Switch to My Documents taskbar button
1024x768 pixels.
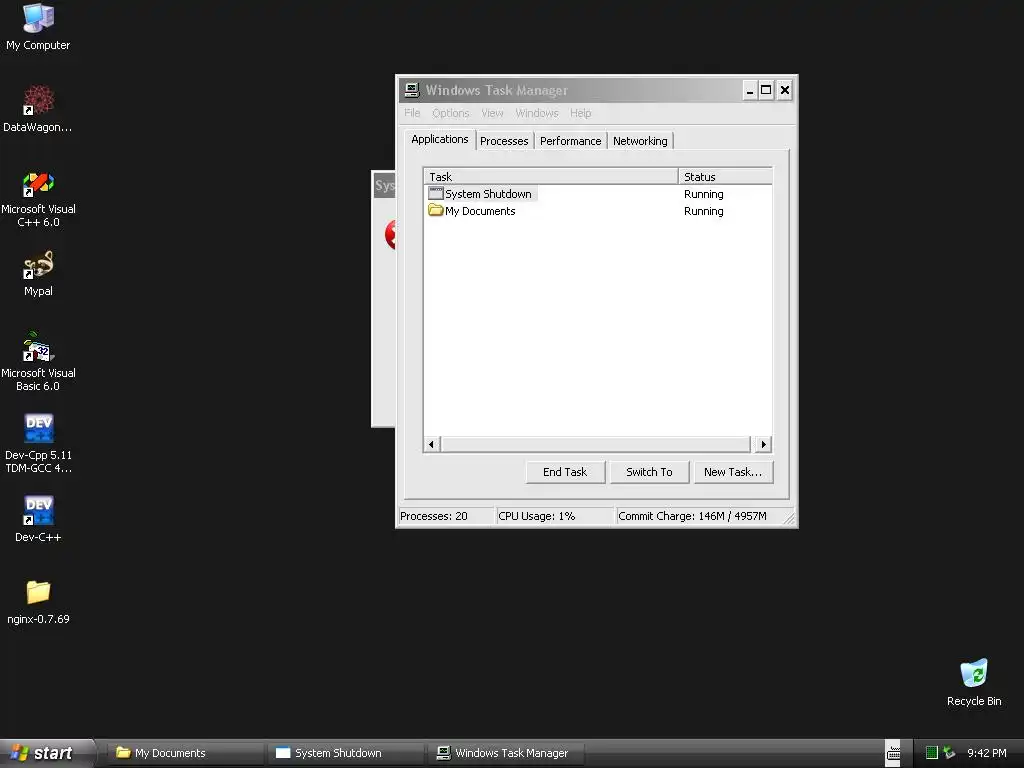click(x=185, y=753)
